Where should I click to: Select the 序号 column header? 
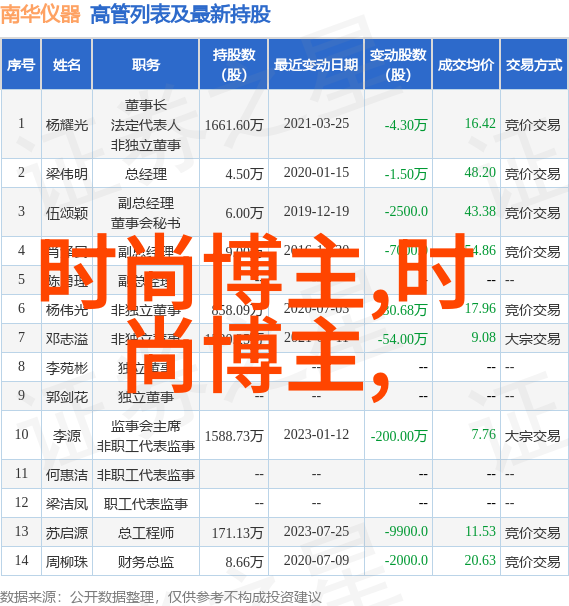(x=21, y=65)
